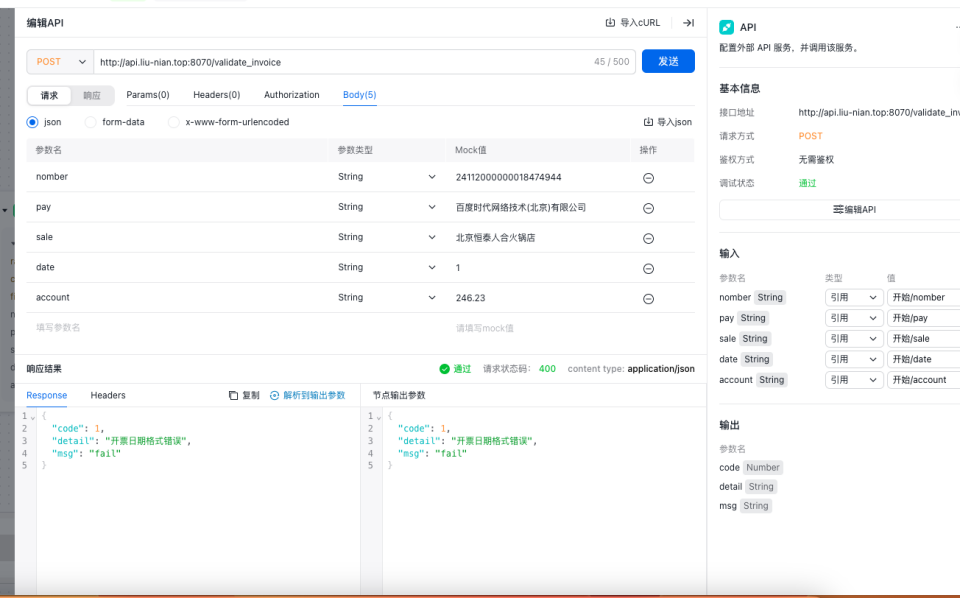The height and width of the screenshot is (598, 960).
Task: Open the 引用 dropdown for sale input
Action: 854,338
